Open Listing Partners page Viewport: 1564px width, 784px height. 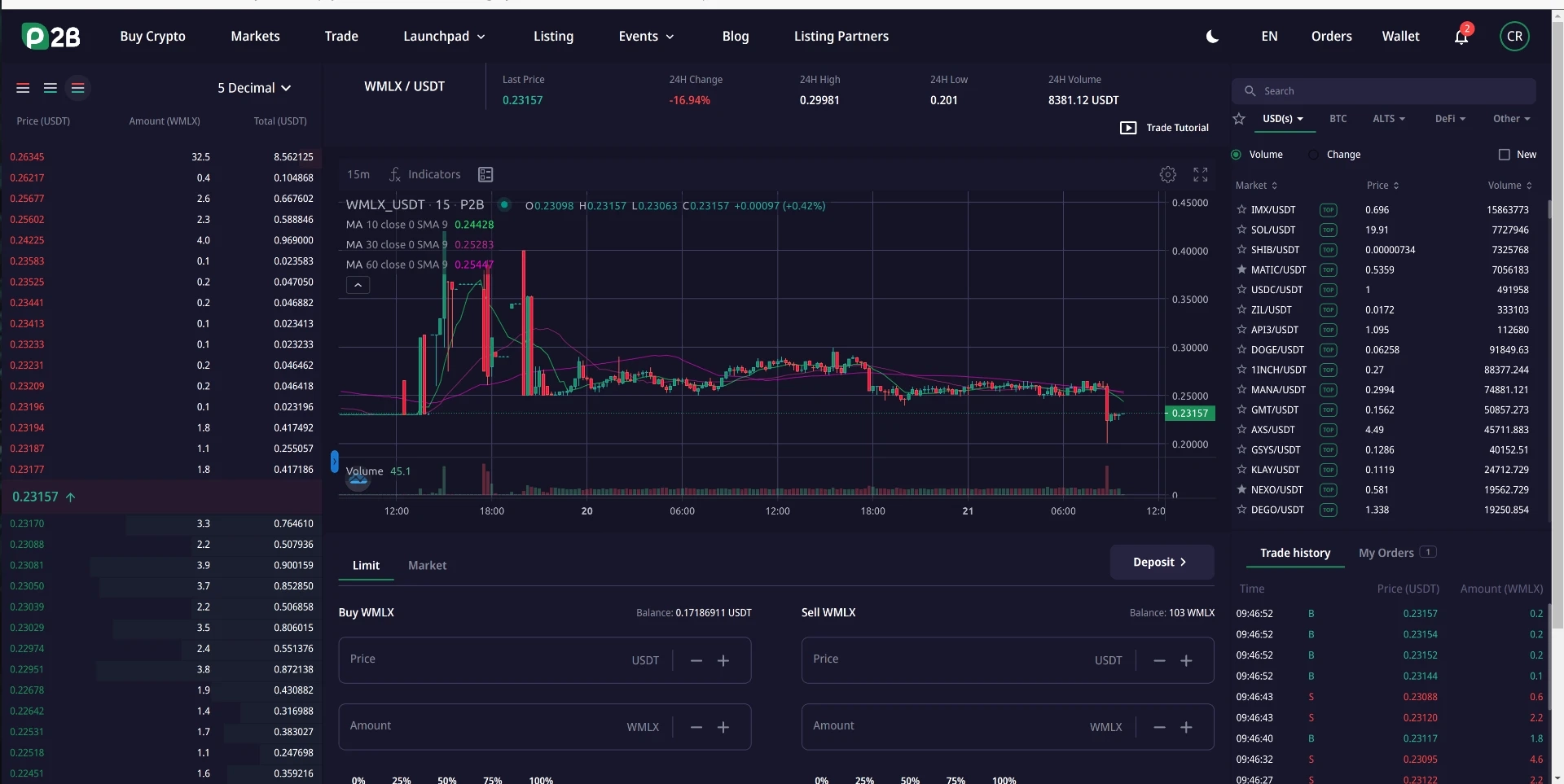click(x=841, y=36)
